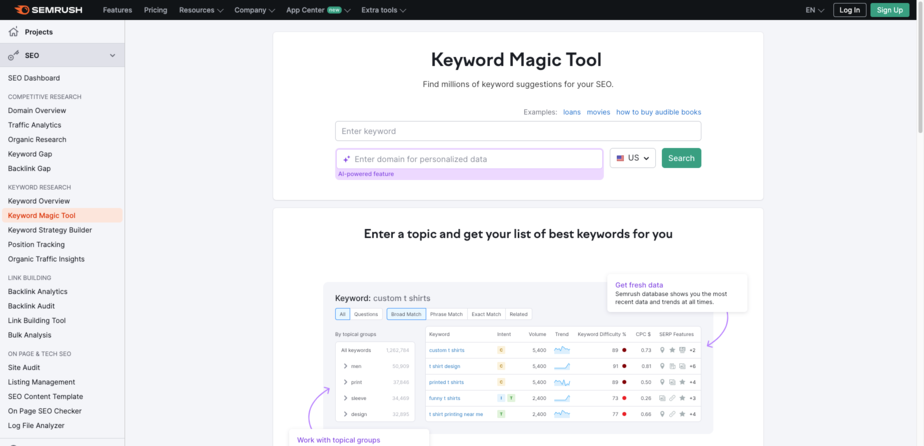
Task: Select the Broad Match tab in preview
Action: pyautogui.click(x=406, y=314)
